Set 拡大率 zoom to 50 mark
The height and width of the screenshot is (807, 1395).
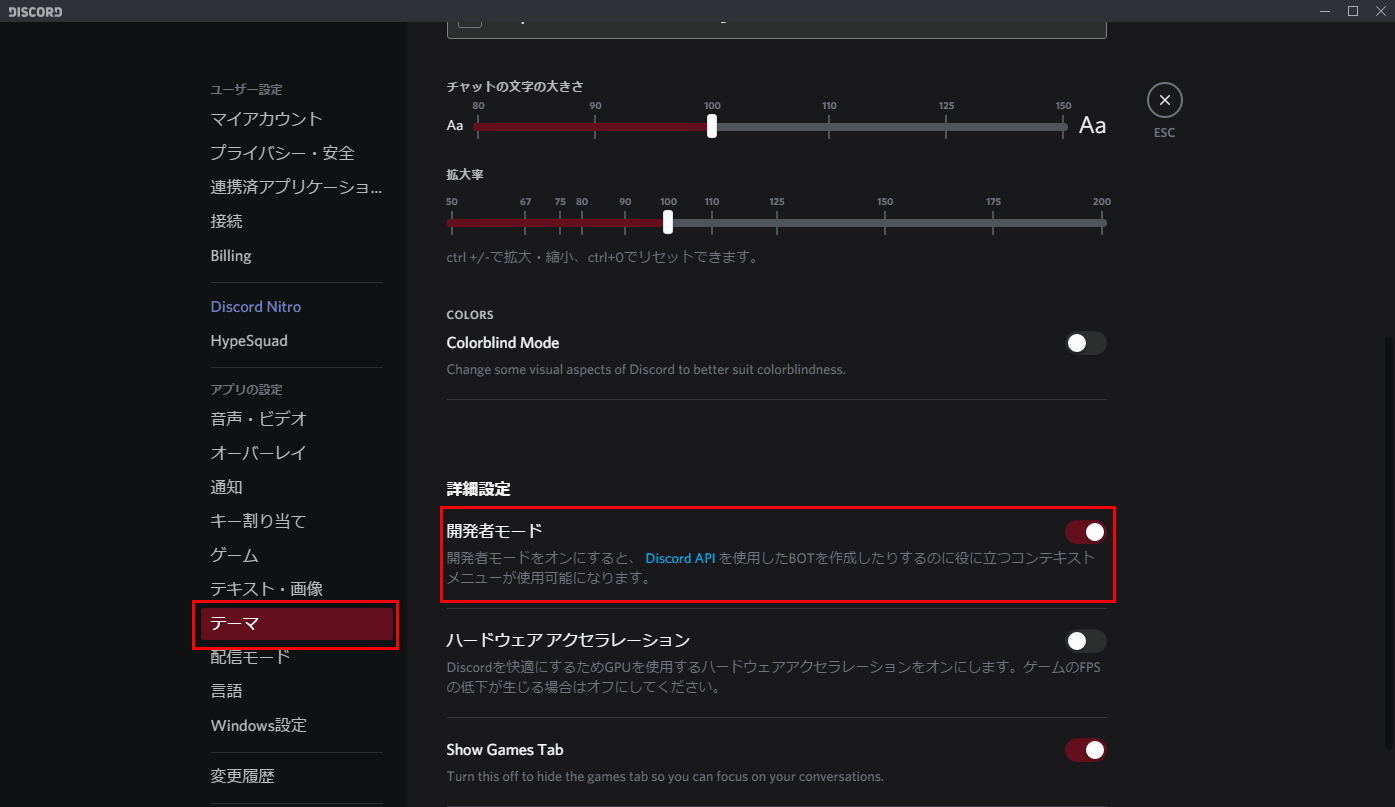[452, 222]
